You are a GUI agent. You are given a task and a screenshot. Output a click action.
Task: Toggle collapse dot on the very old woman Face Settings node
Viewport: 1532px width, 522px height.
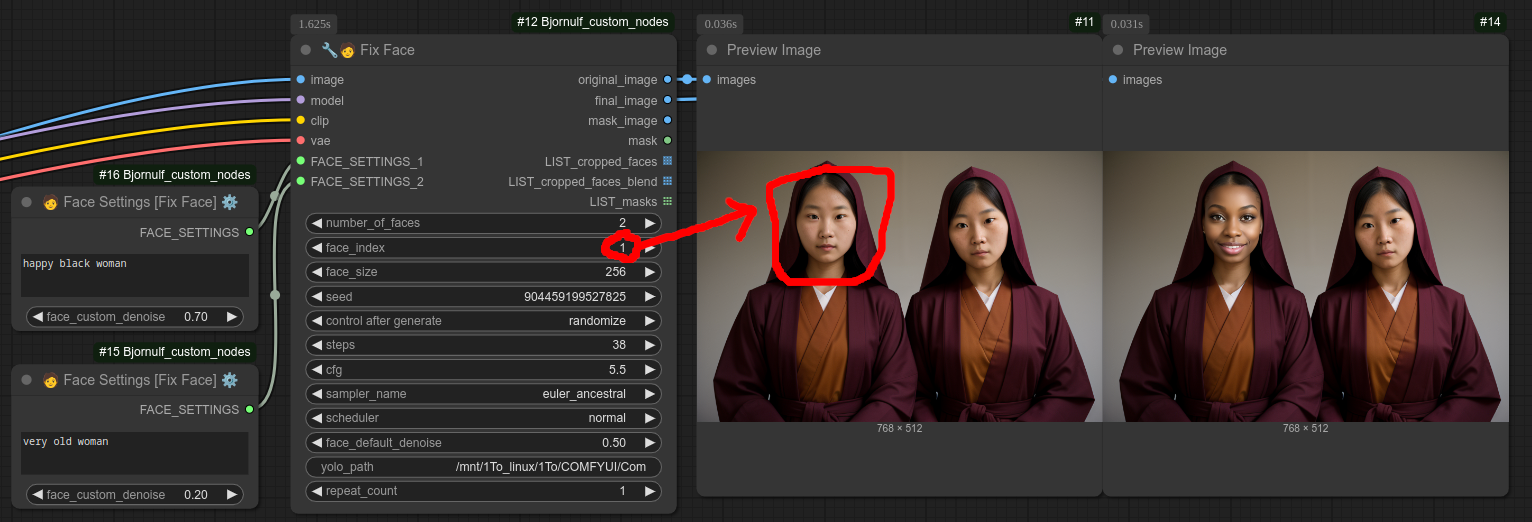click(27, 380)
